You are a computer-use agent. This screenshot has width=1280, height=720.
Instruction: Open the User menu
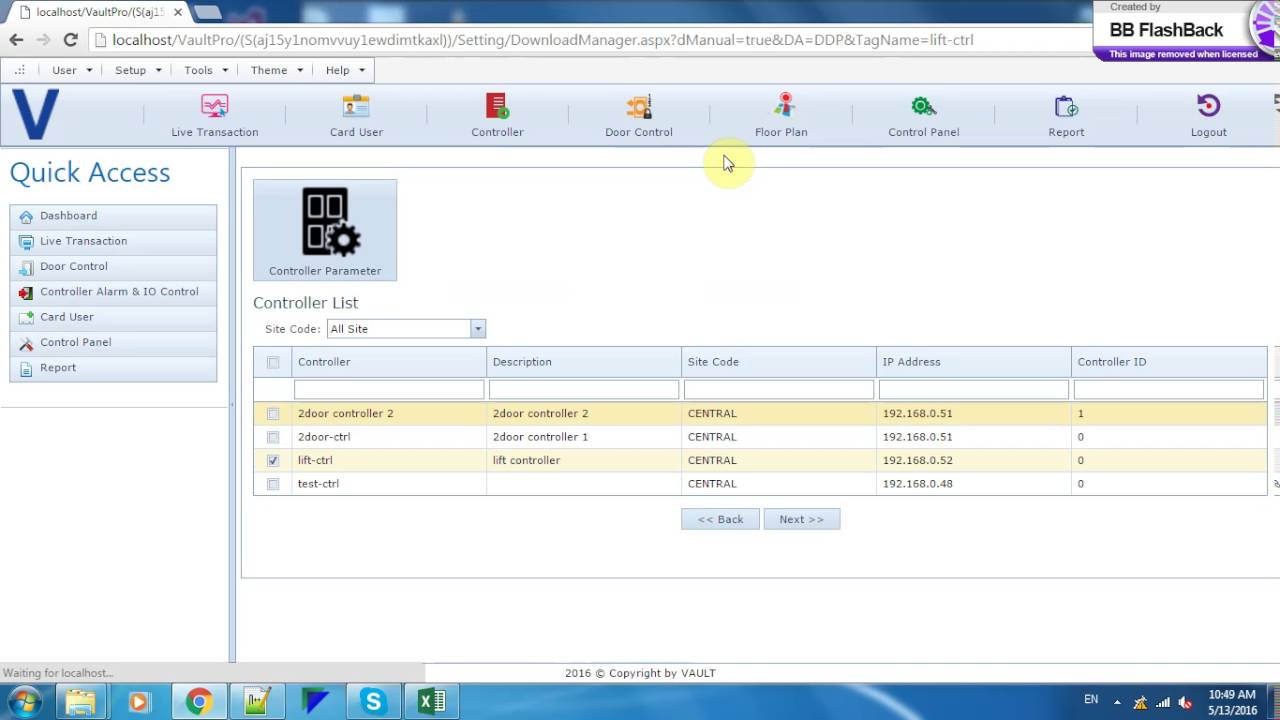point(71,70)
